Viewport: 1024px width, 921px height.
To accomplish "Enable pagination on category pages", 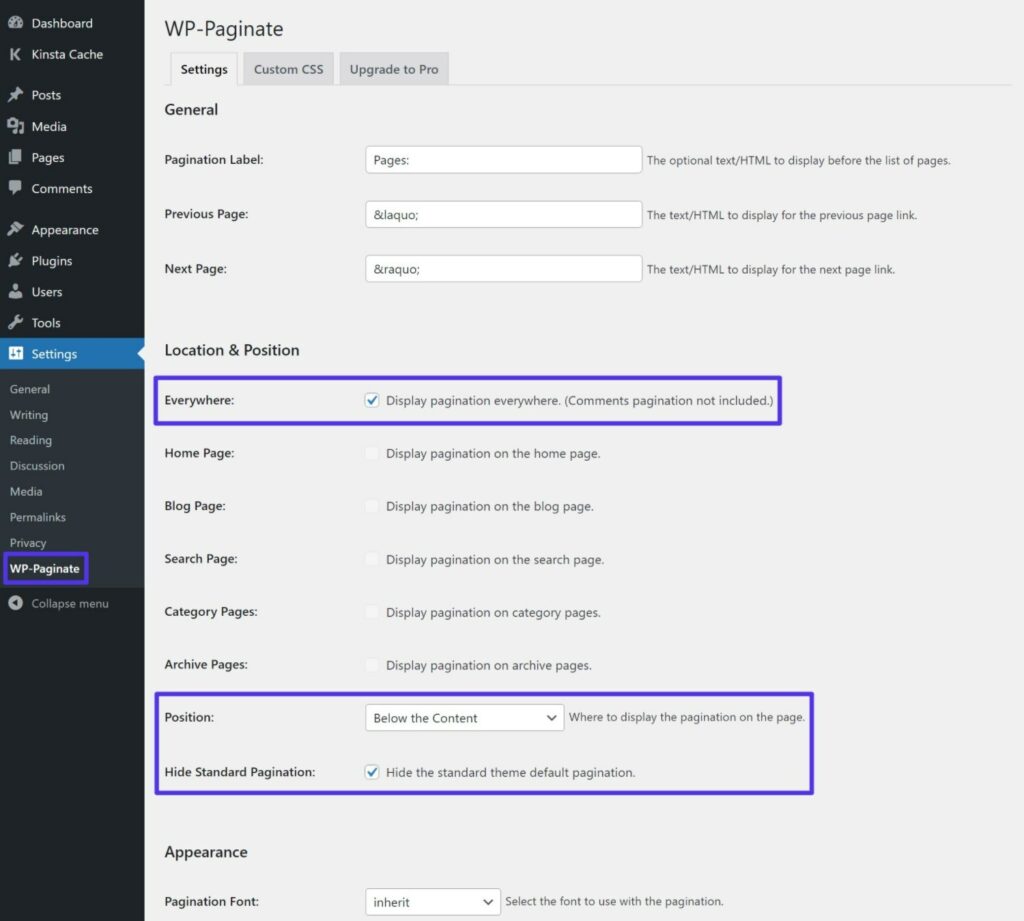I will pyautogui.click(x=372, y=612).
